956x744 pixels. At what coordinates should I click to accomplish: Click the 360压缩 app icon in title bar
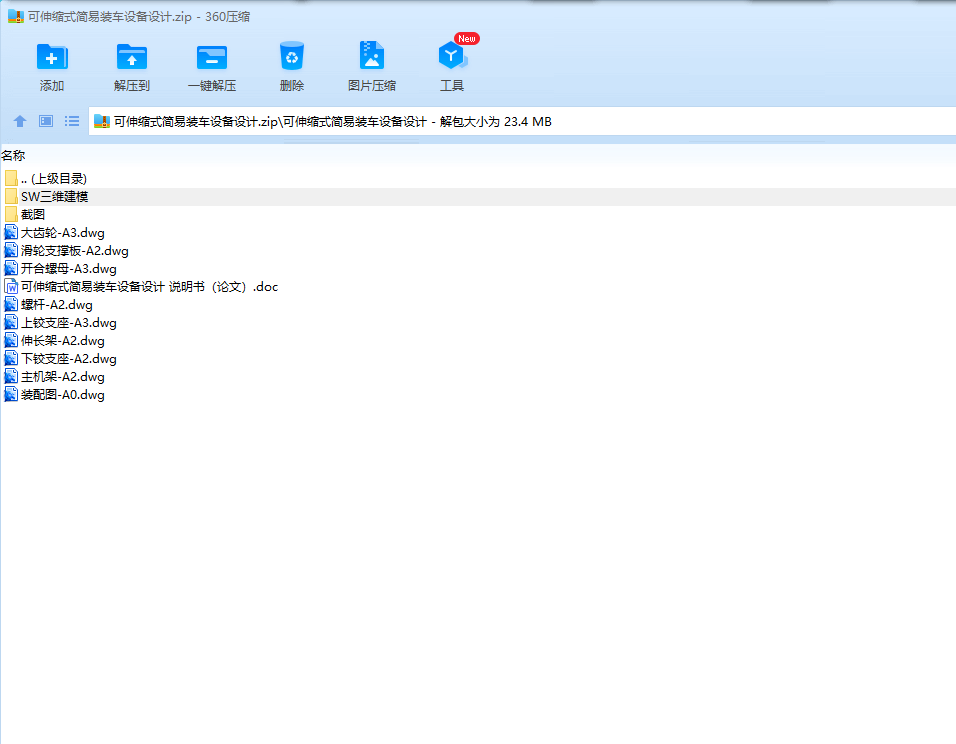coord(15,16)
